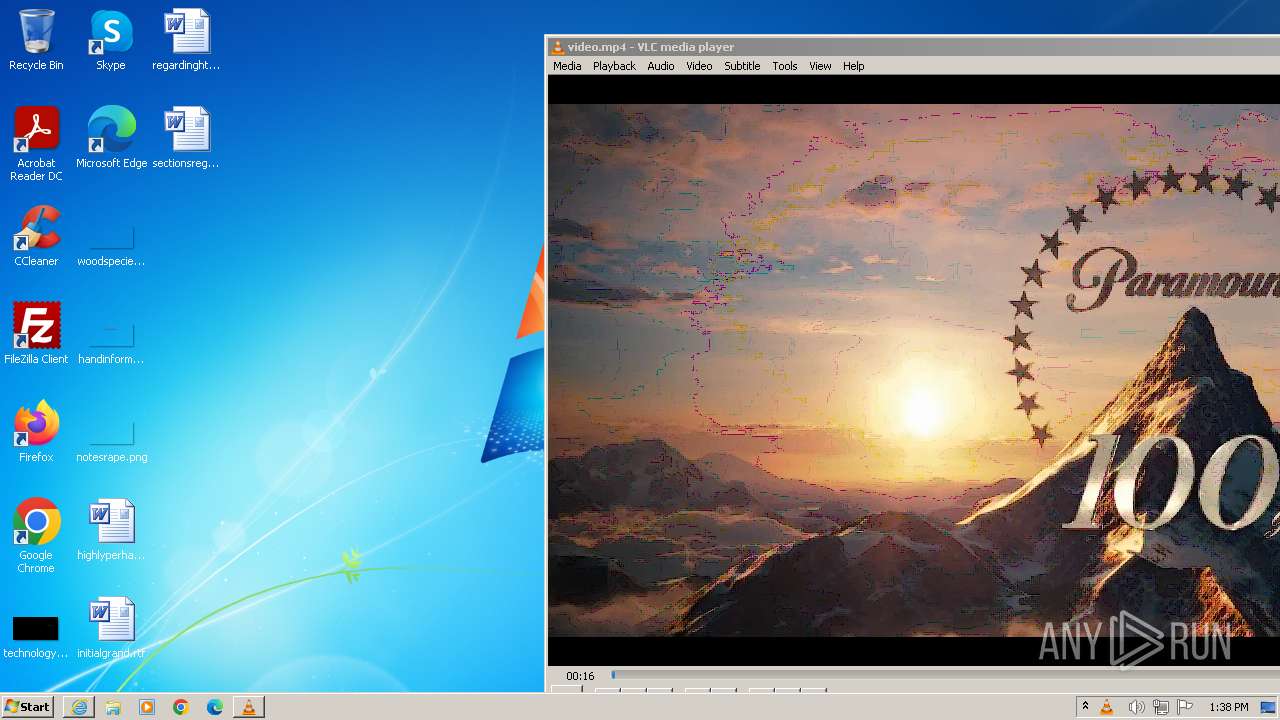Image resolution: width=1280 pixels, height=720 pixels.
Task: Select the handinform desktop file
Action: point(111,345)
